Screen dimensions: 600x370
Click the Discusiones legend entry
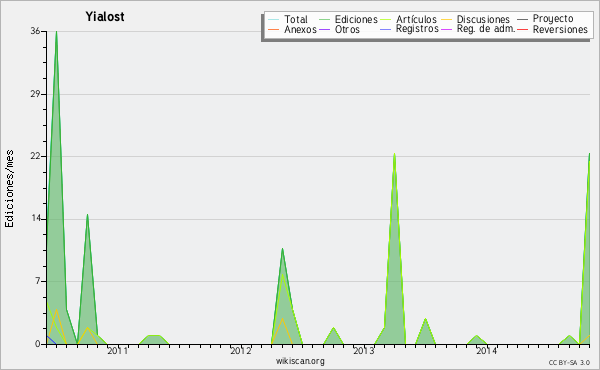coord(476,19)
